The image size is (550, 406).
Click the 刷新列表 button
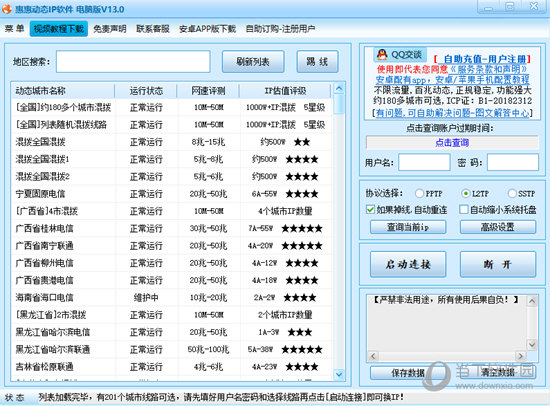253,62
